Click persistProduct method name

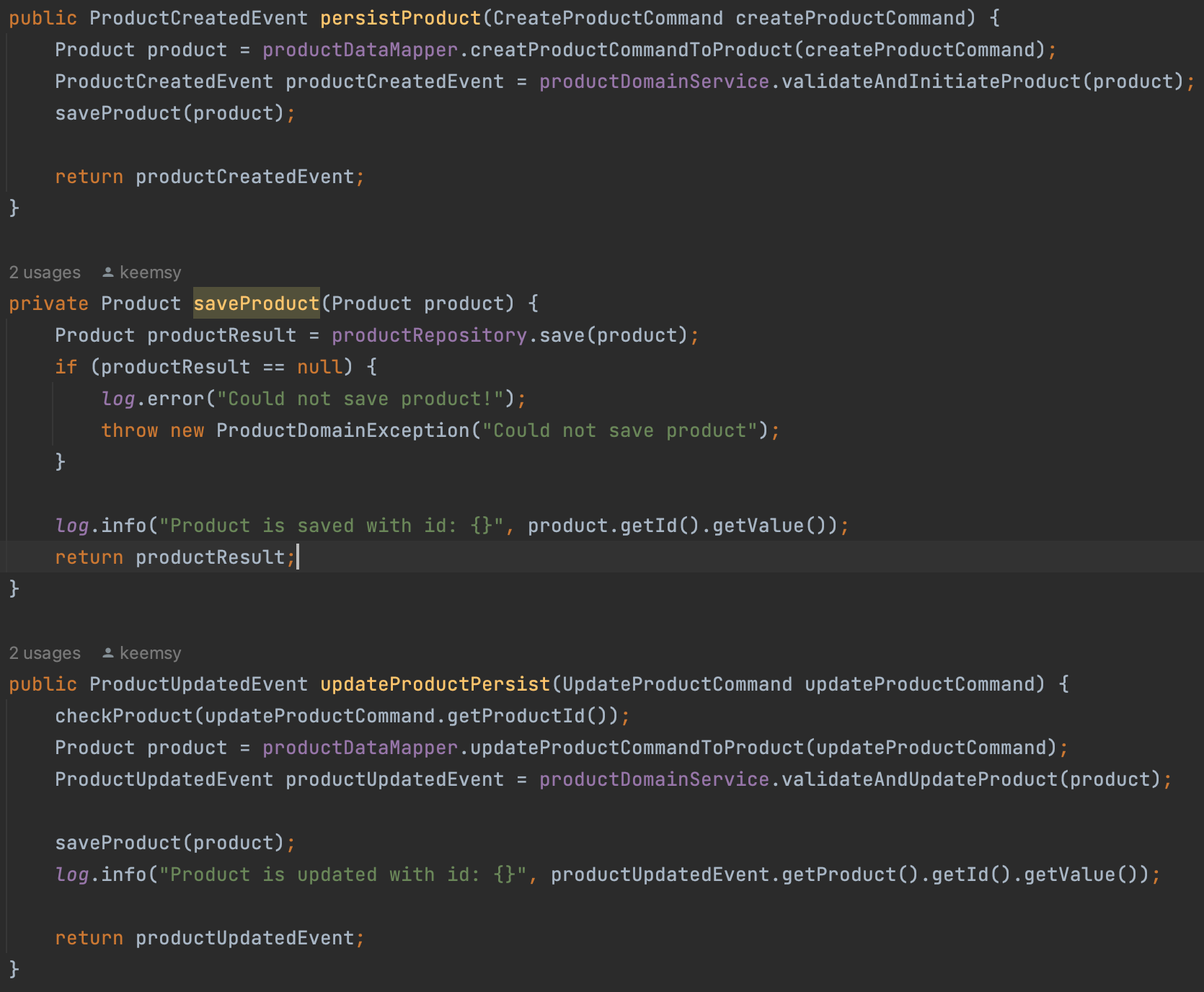click(401, 18)
